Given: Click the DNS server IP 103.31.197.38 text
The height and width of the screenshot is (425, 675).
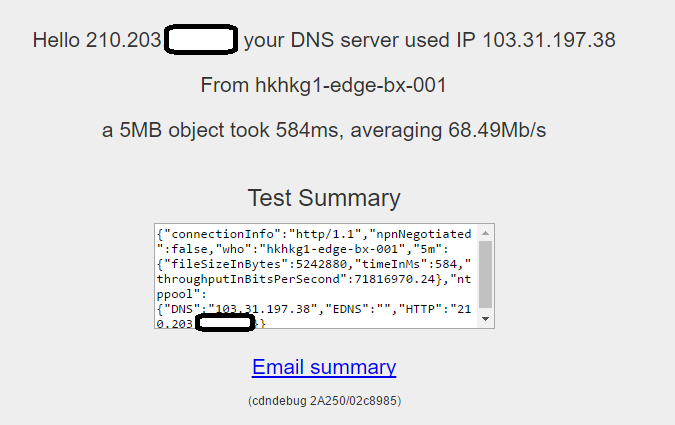Looking at the screenshot, I should click(549, 40).
